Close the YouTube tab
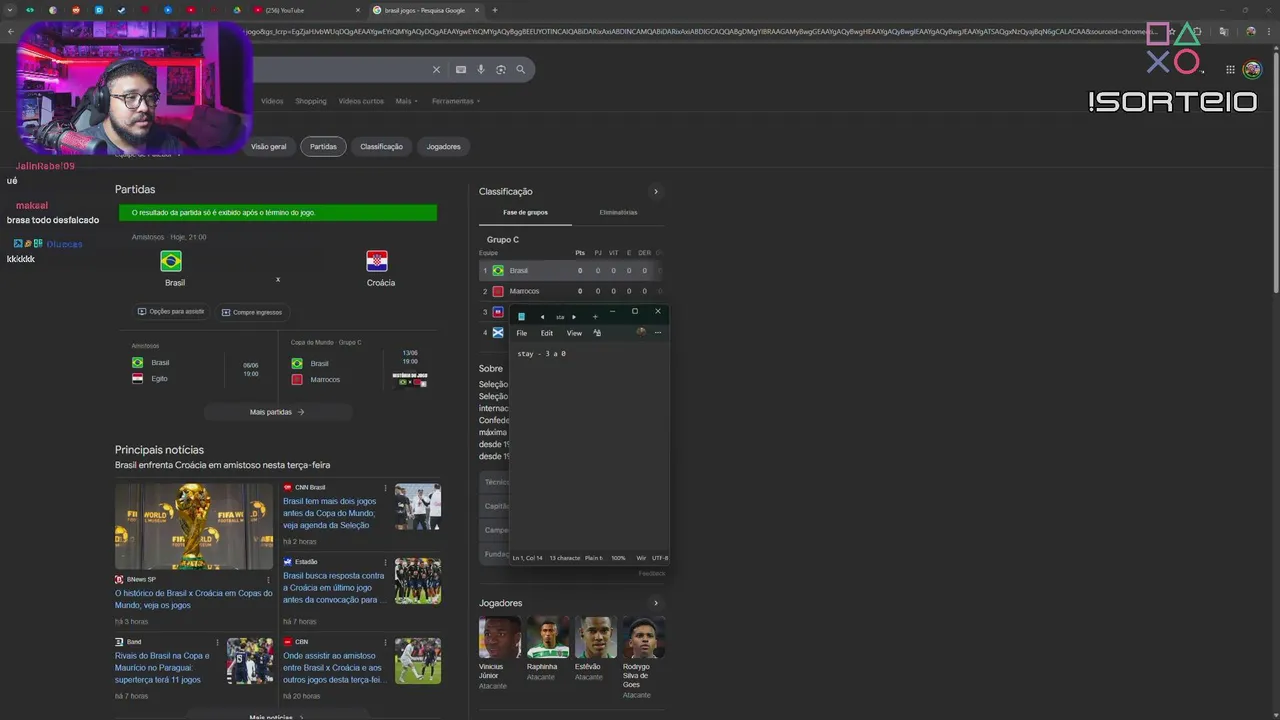 [x=357, y=10]
